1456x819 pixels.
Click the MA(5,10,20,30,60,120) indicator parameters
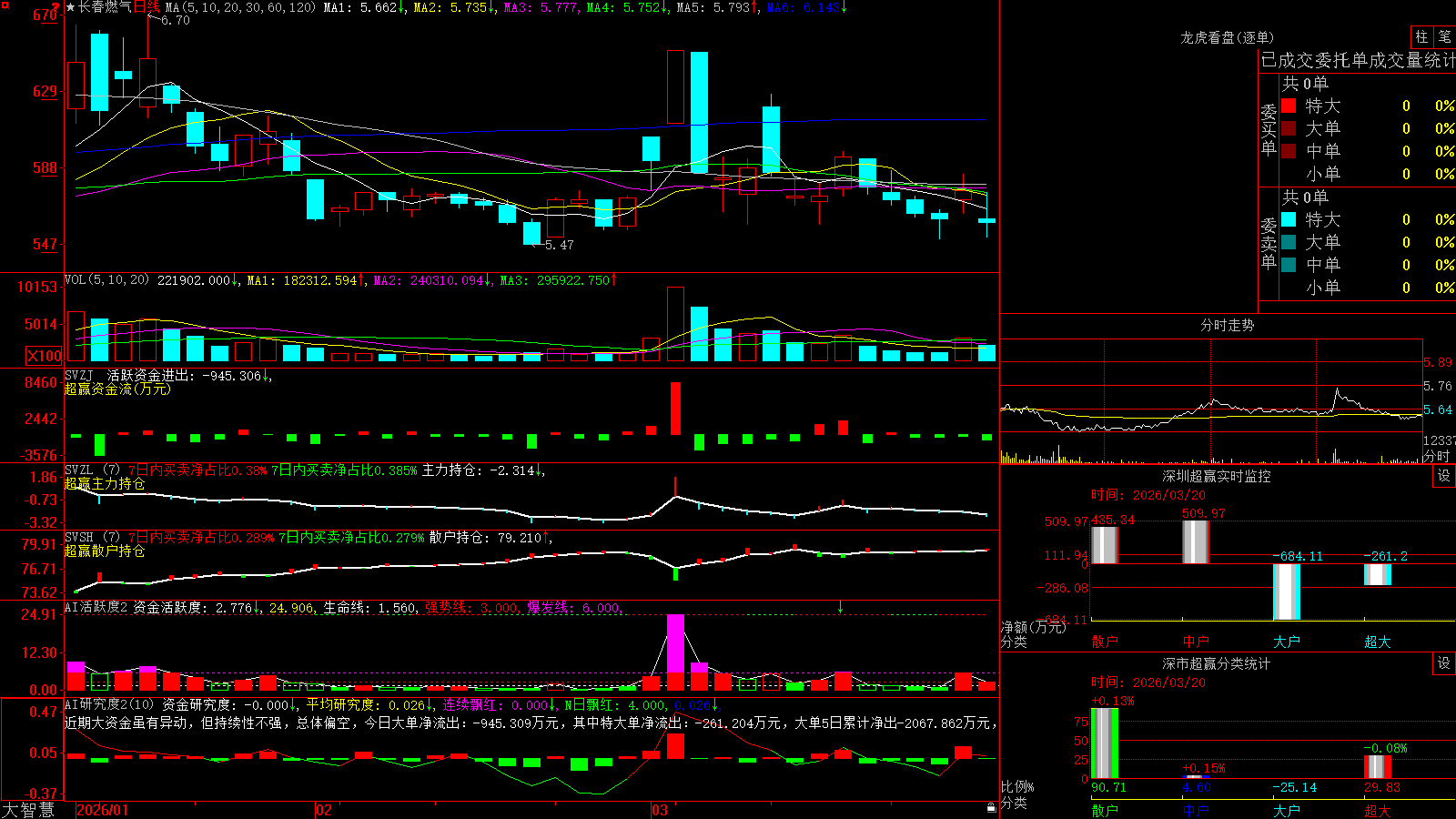click(x=241, y=7)
